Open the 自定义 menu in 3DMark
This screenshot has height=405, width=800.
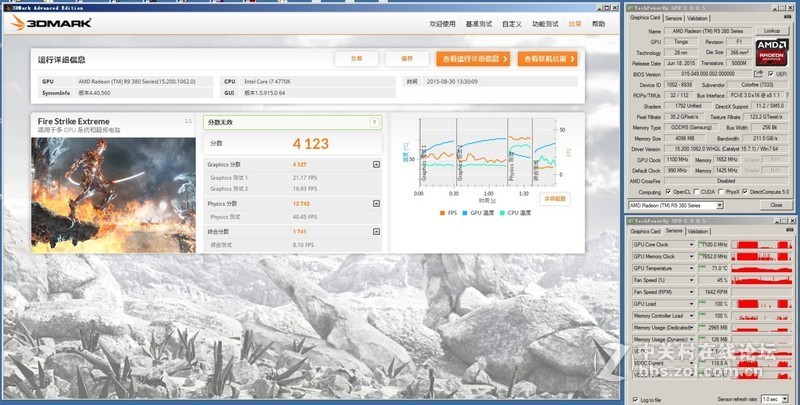click(x=512, y=24)
